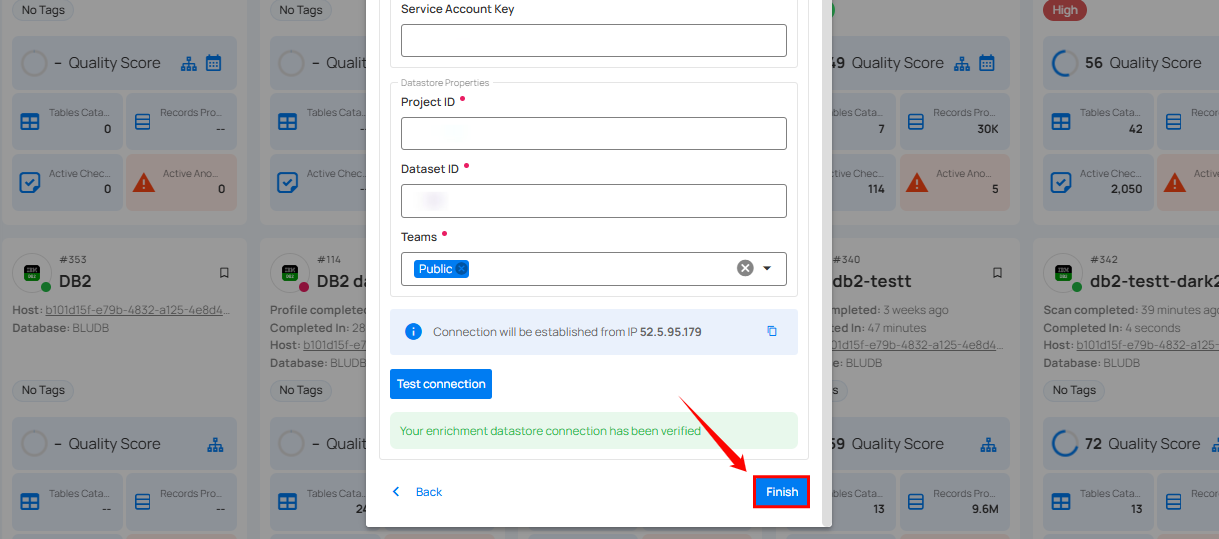1219x539 pixels.
Task: Remove the Public team tag
Action: [461, 269]
